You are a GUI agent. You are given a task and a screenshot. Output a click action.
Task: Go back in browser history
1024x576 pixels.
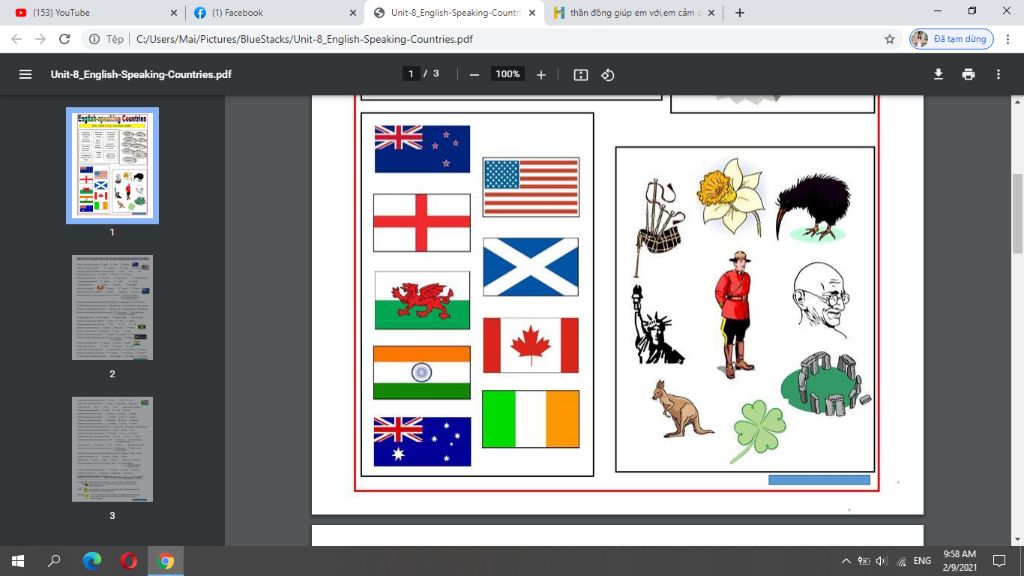[x=17, y=39]
